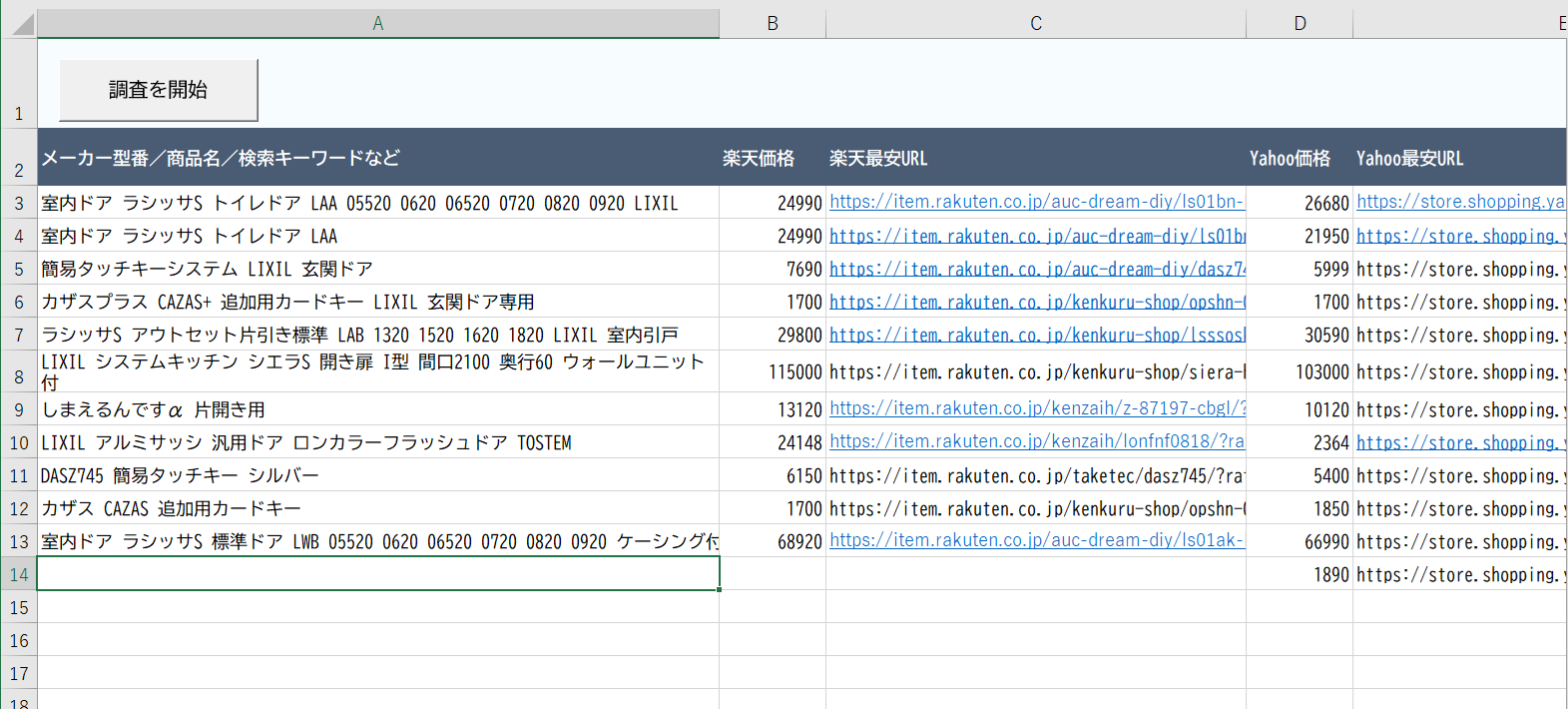Select the column C header
Viewport: 1568px width, 709px height.
1036,23
